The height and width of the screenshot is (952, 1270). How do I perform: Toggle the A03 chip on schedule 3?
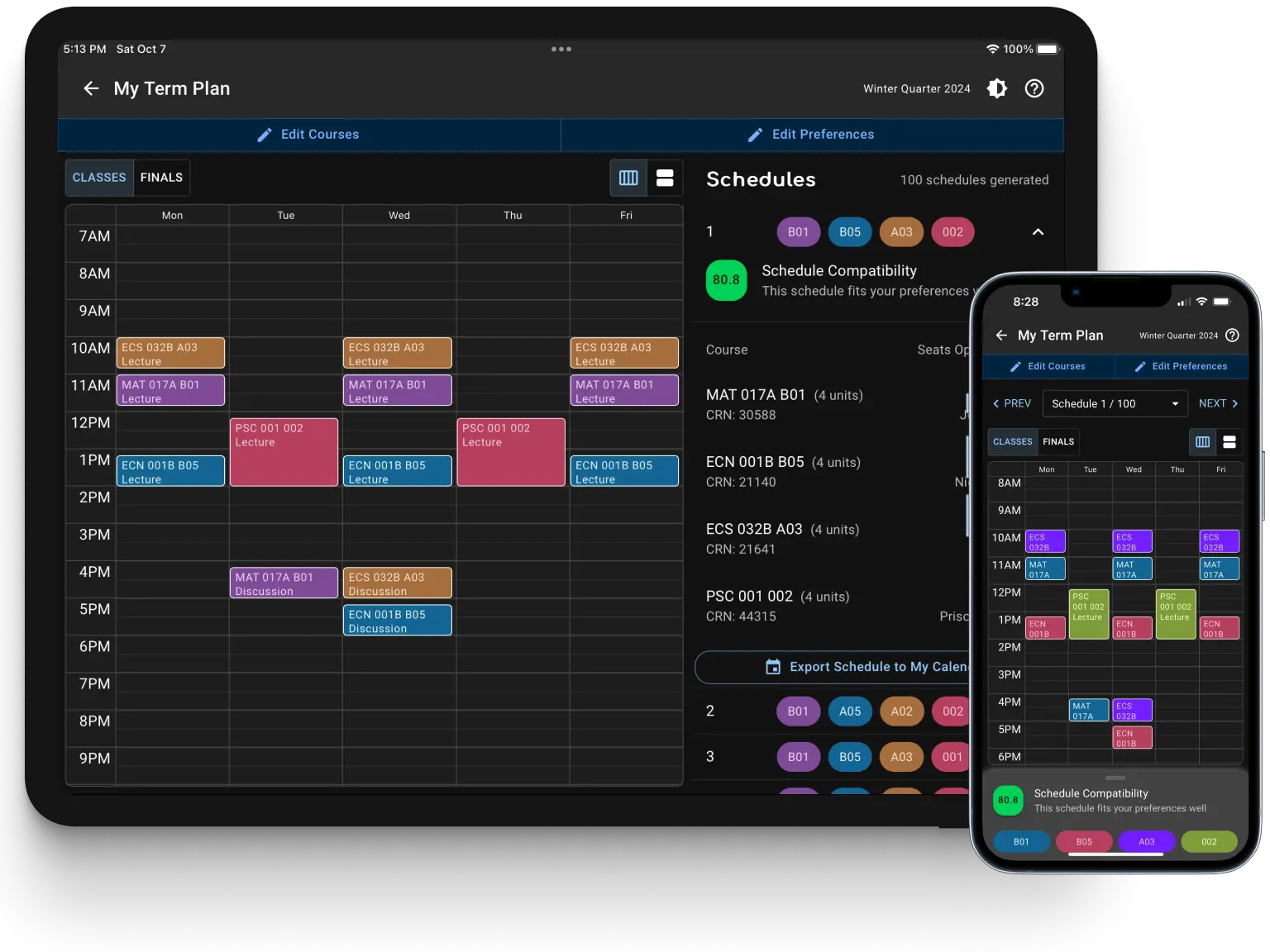coord(901,756)
